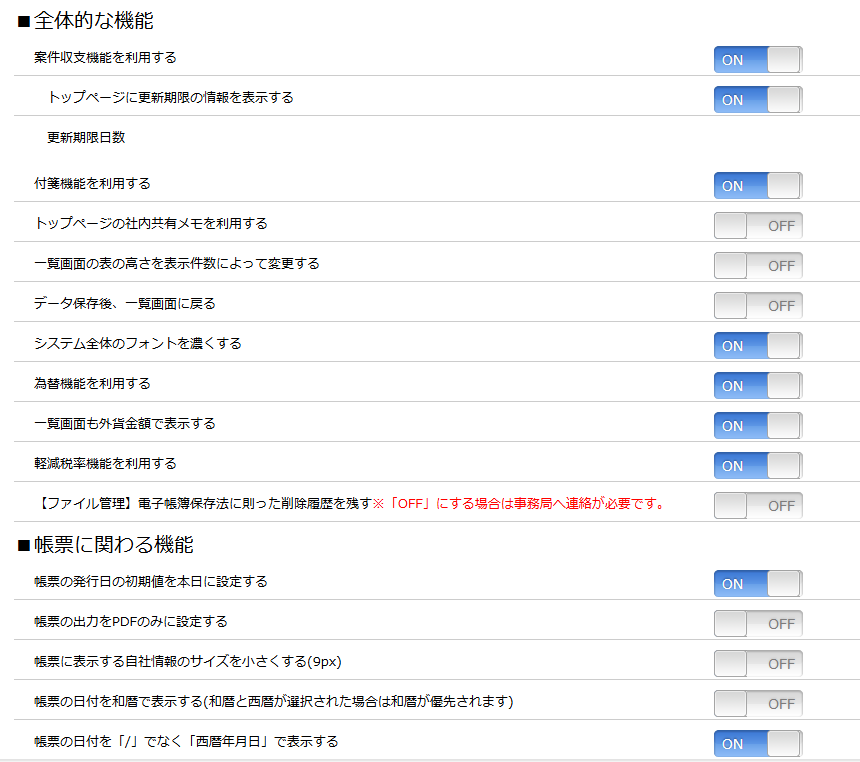
Task: Disable トップページに更新期限の情報を表示する switch
Action: [x=757, y=100]
